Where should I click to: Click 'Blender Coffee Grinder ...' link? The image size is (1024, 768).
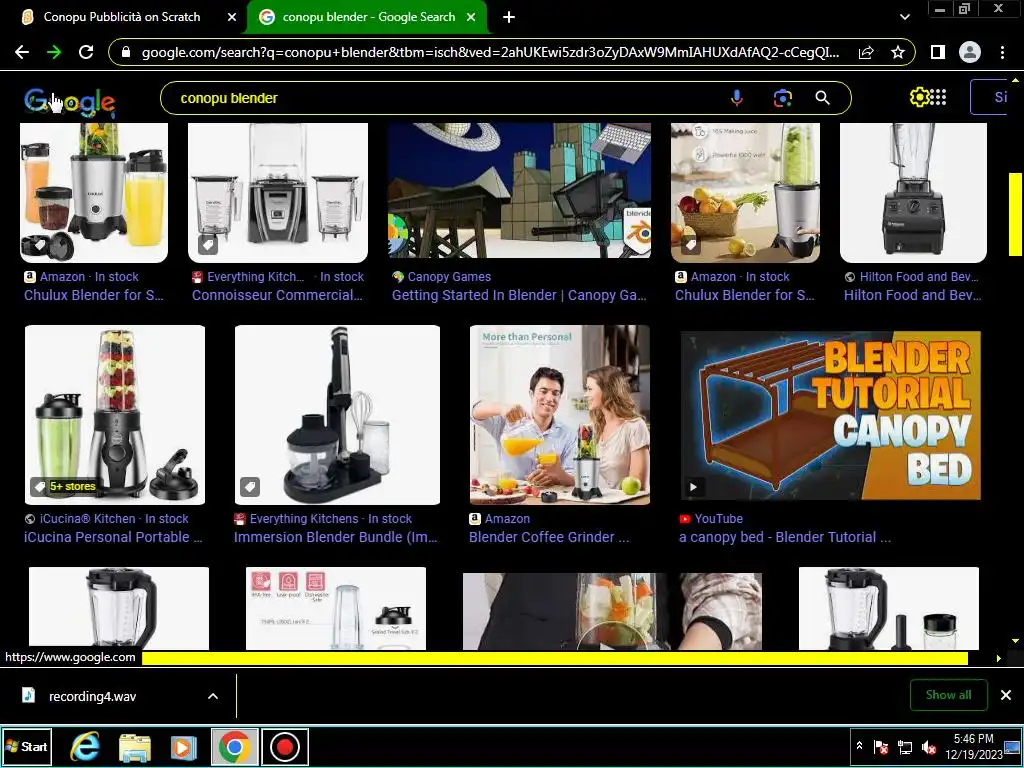[549, 537]
